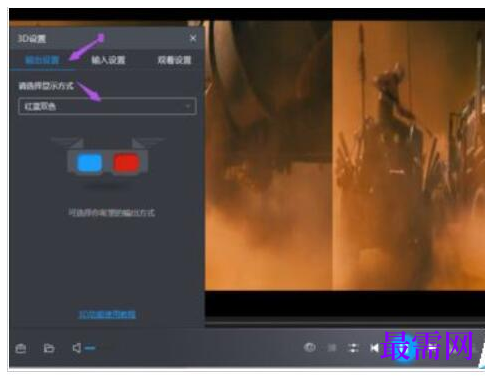The height and width of the screenshot is (377, 492).
Task: Click the 3D设置 panel title
Action: 32,39
